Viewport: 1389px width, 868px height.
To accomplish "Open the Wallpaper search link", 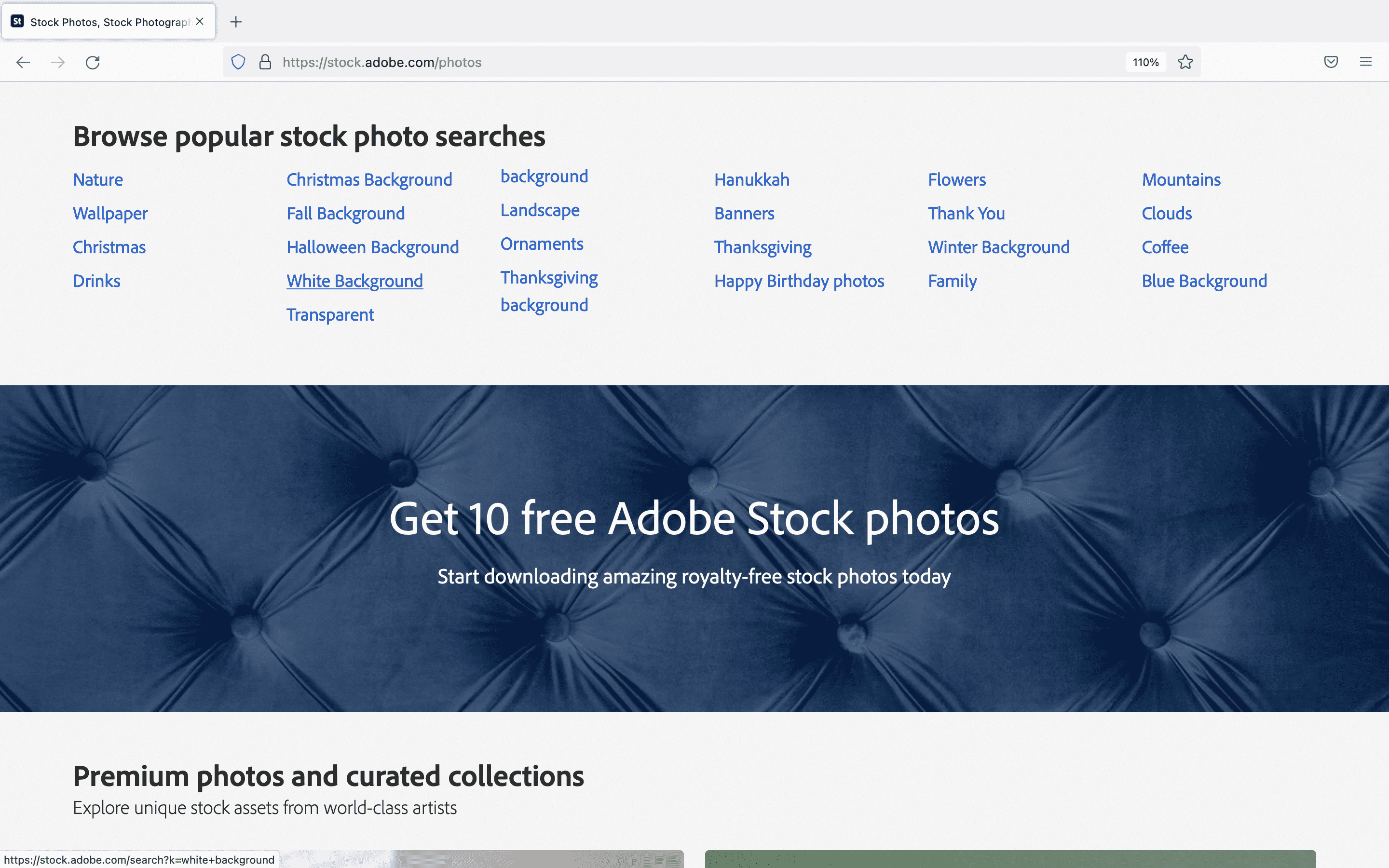I will tap(110, 214).
